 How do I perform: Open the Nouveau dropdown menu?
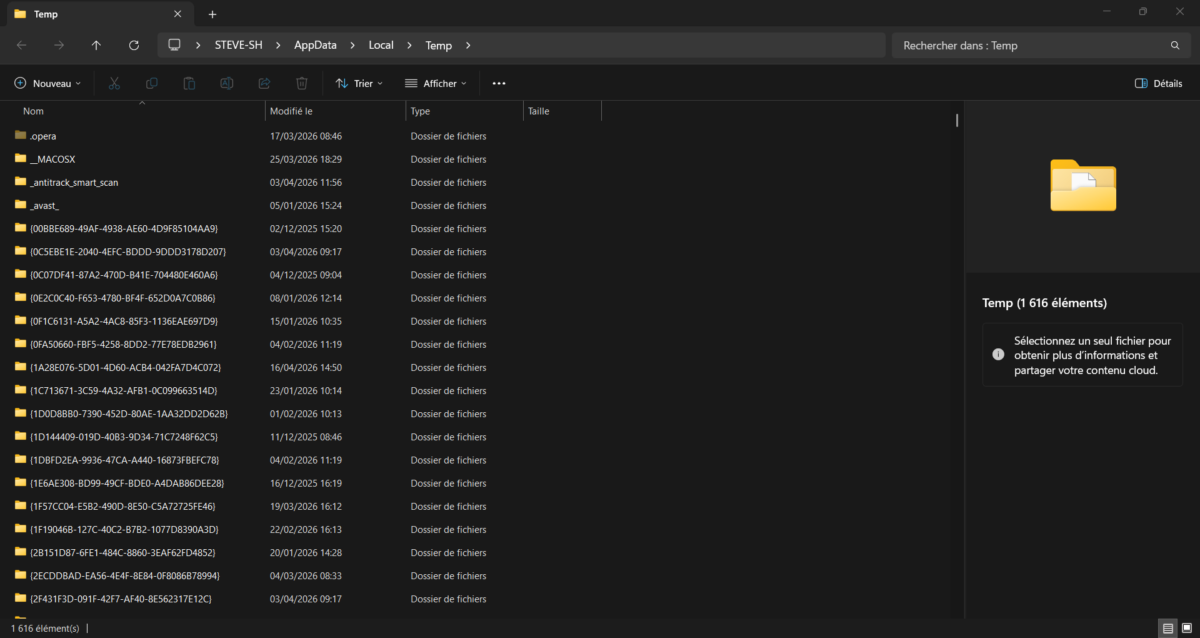[48, 84]
